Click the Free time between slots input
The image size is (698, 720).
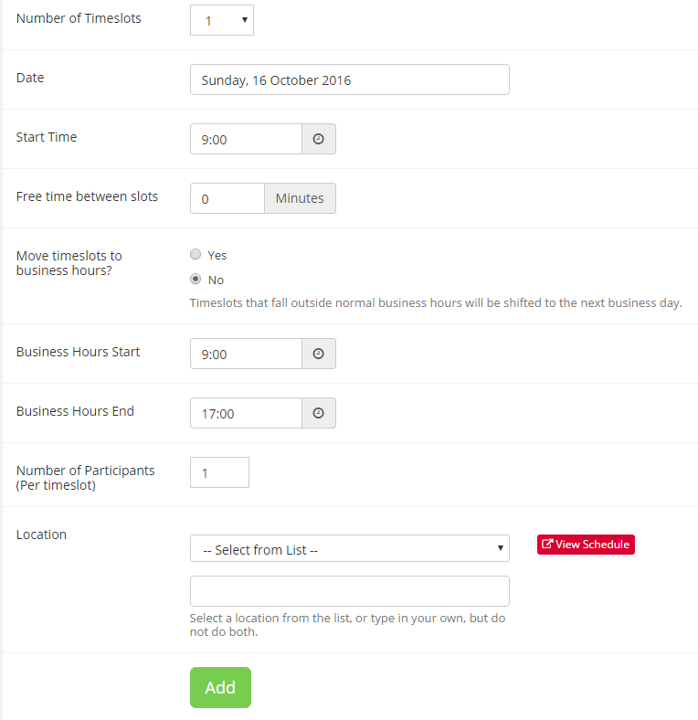pyautogui.click(x=227, y=198)
